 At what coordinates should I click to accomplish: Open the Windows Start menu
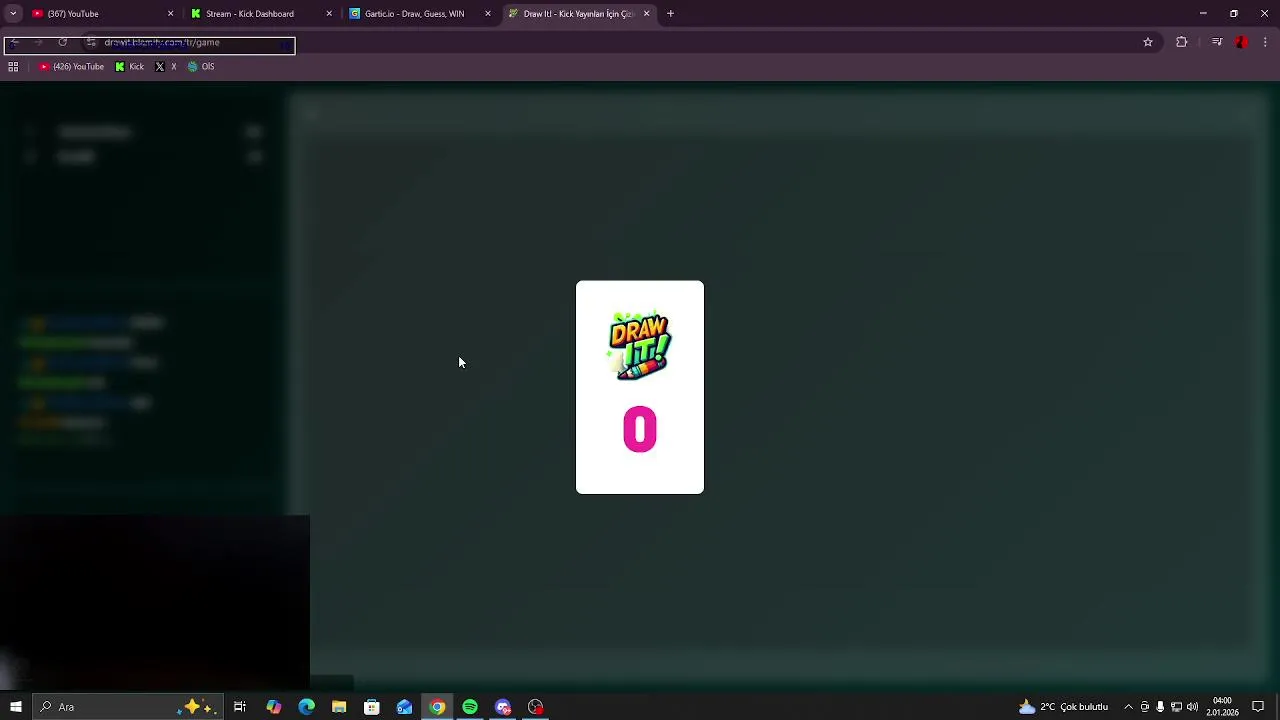(16, 707)
